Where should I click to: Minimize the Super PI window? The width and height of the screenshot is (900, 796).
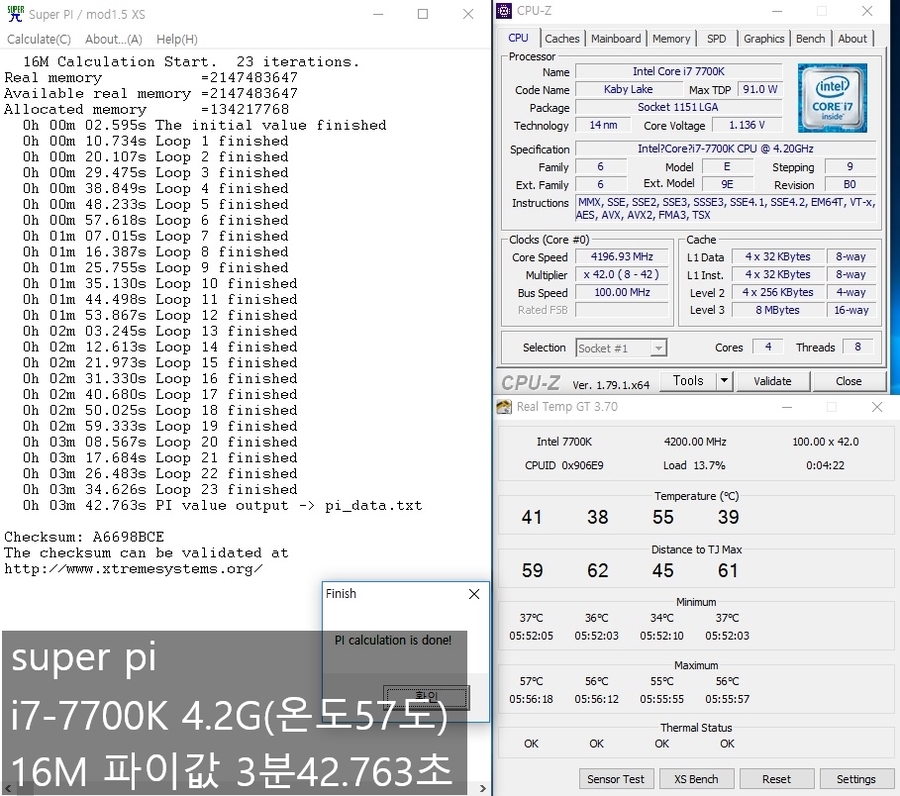point(378,14)
